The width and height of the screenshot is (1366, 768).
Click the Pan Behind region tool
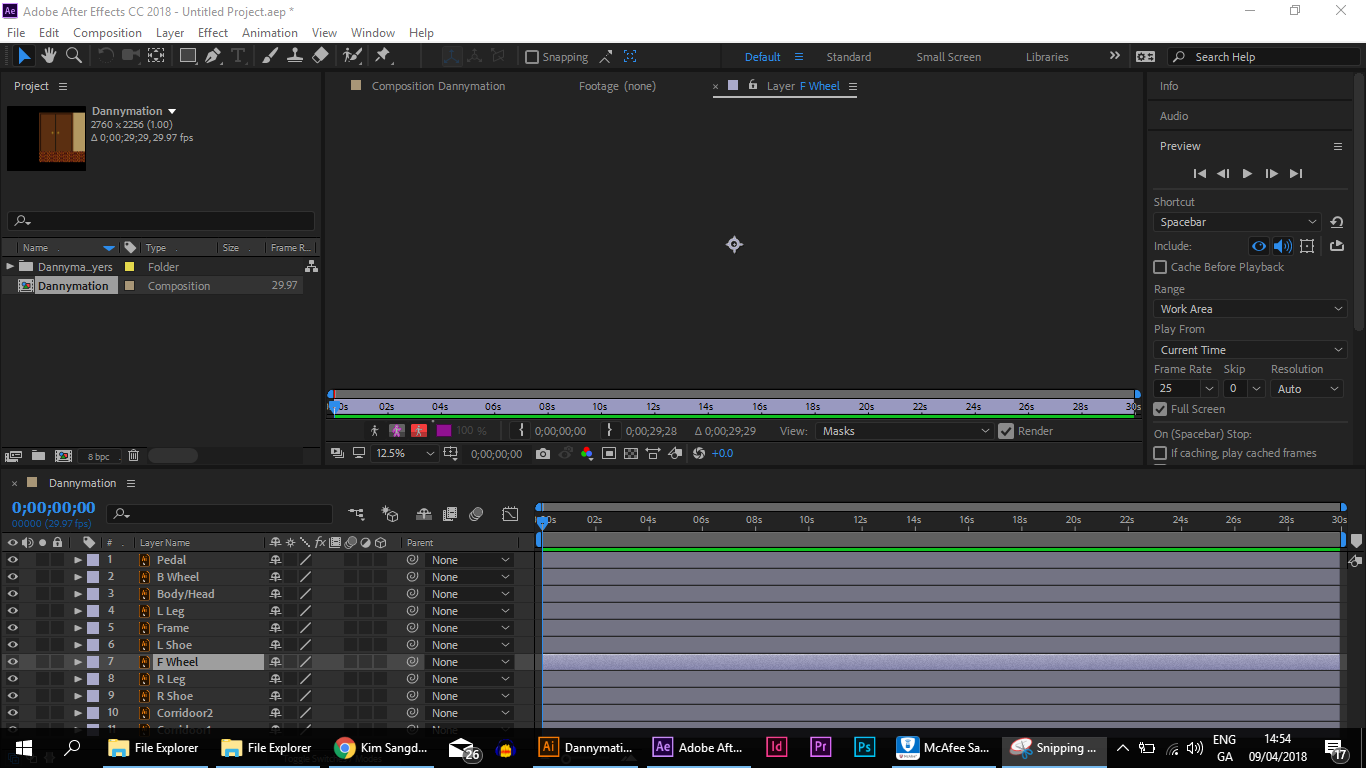pos(157,56)
